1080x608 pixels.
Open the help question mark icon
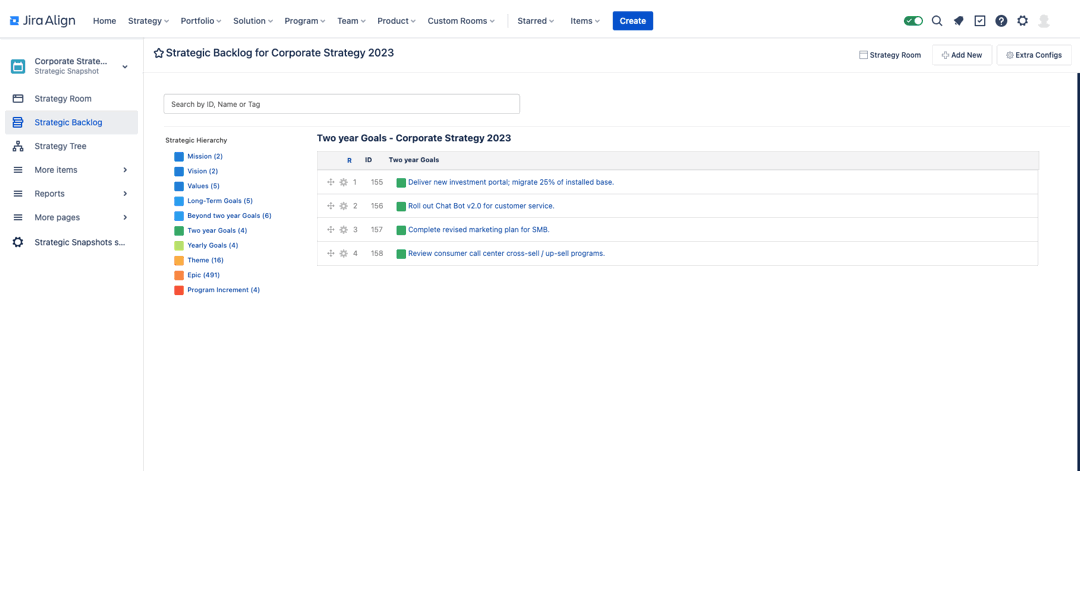[1001, 20]
